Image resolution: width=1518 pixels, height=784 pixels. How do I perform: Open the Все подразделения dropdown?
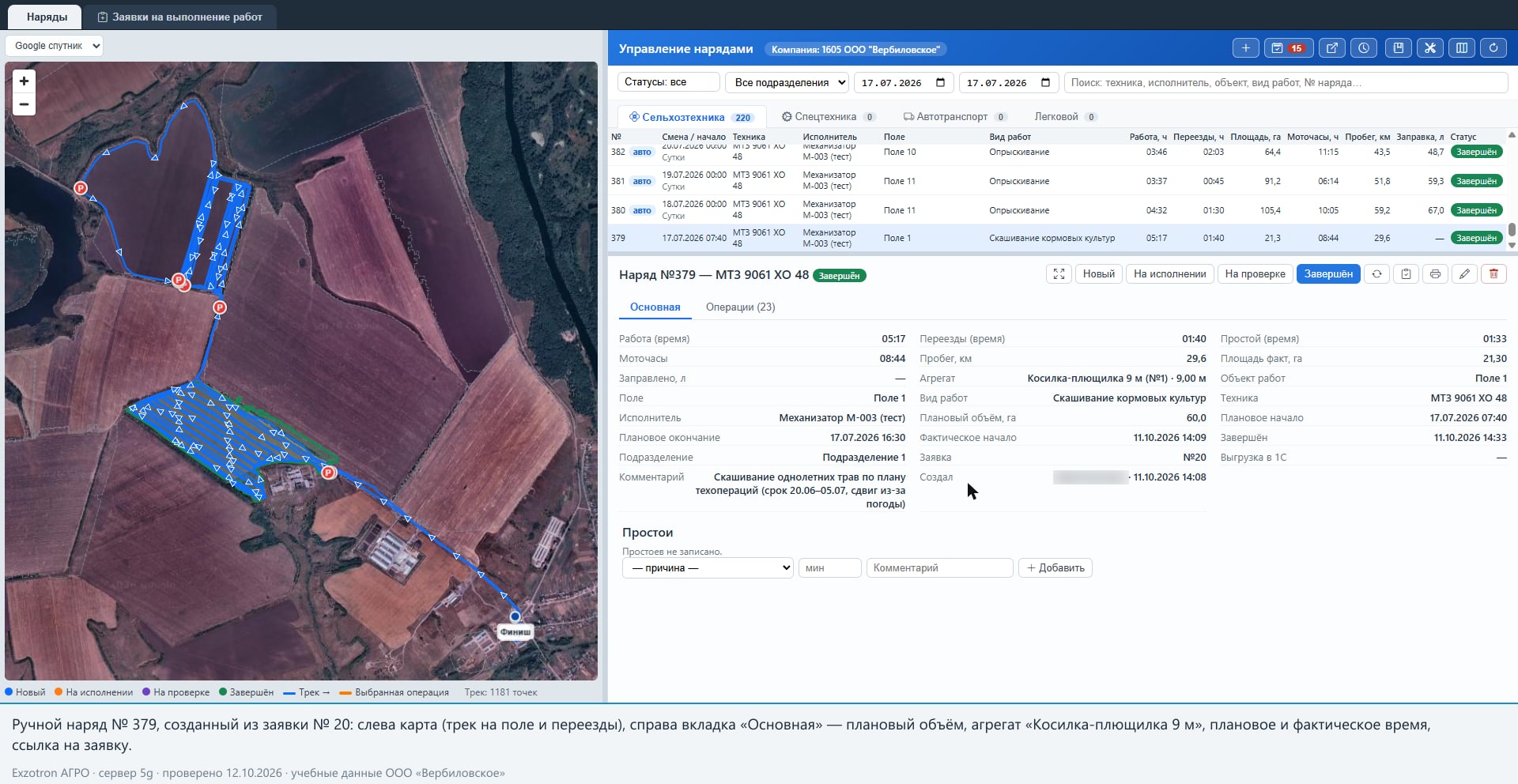(787, 82)
